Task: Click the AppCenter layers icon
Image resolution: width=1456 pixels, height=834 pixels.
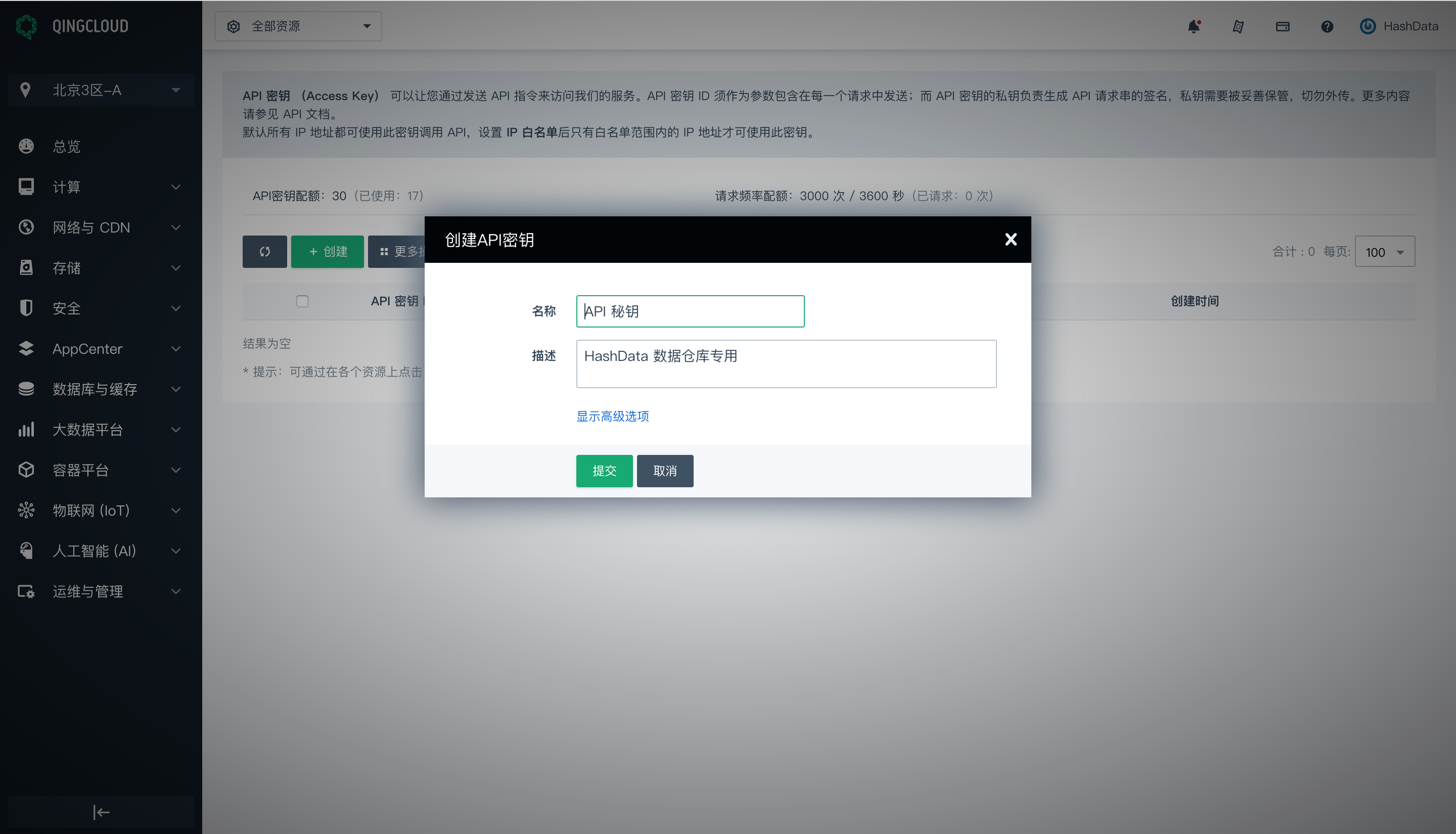Action: (26, 349)
